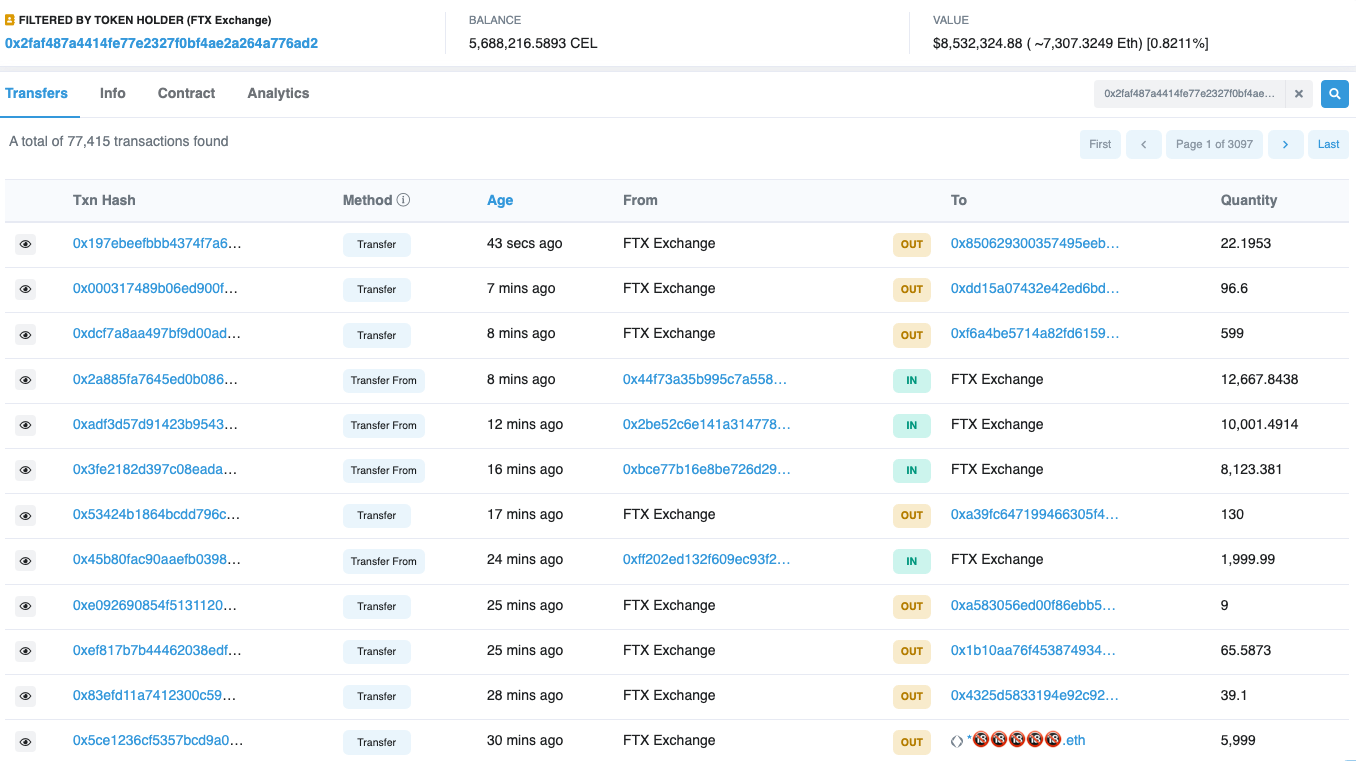The image size is (1356, 761).
Task: Click the address filter search field
Action: 1190,94
